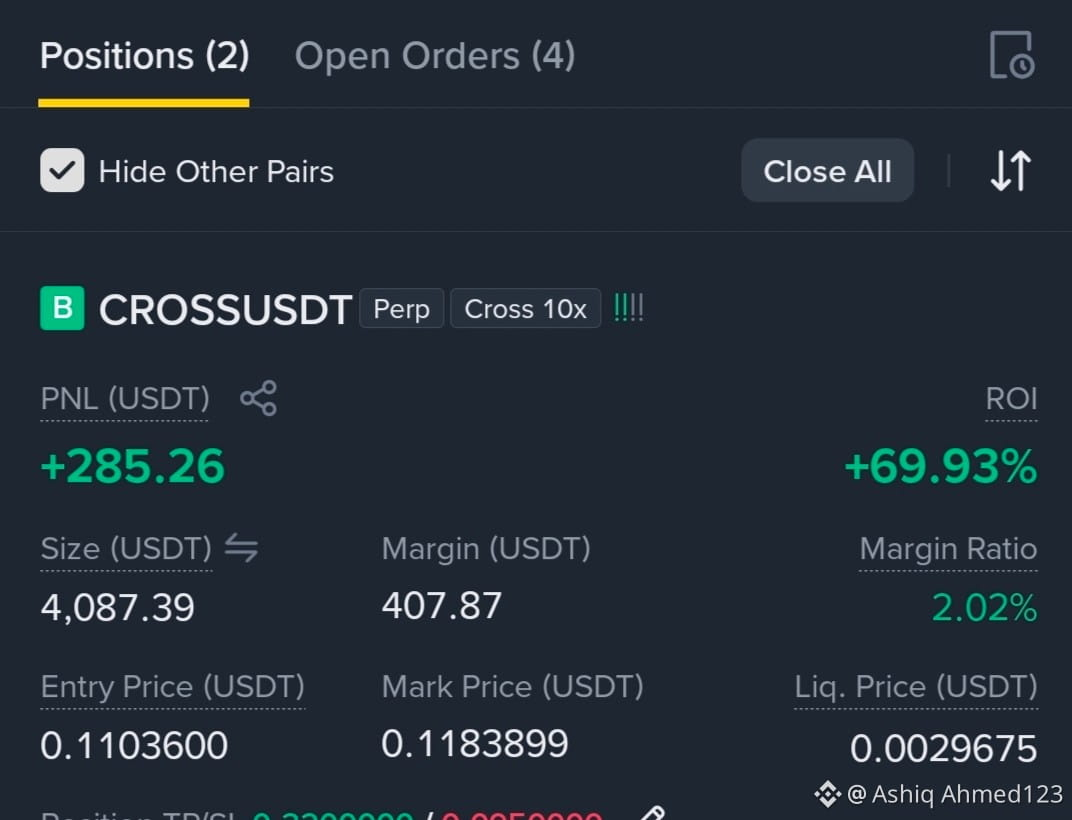Tap the green B buy badge
1072x820 pixels.
(62, 308)
